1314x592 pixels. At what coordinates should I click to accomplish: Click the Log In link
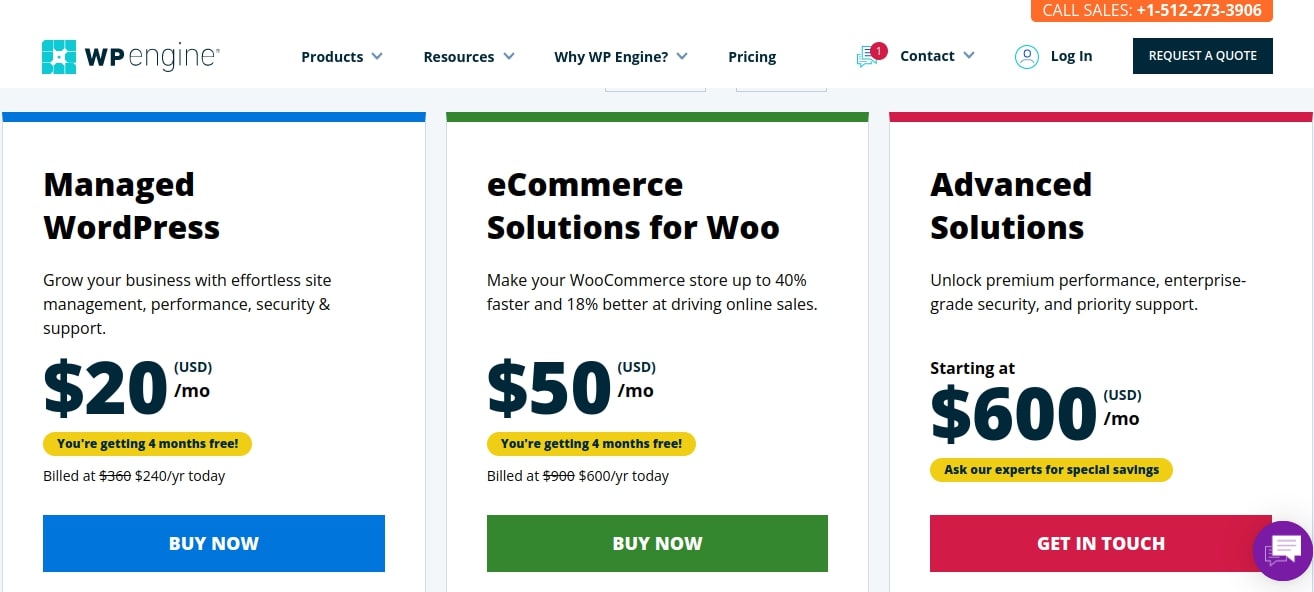[1071, 56]
